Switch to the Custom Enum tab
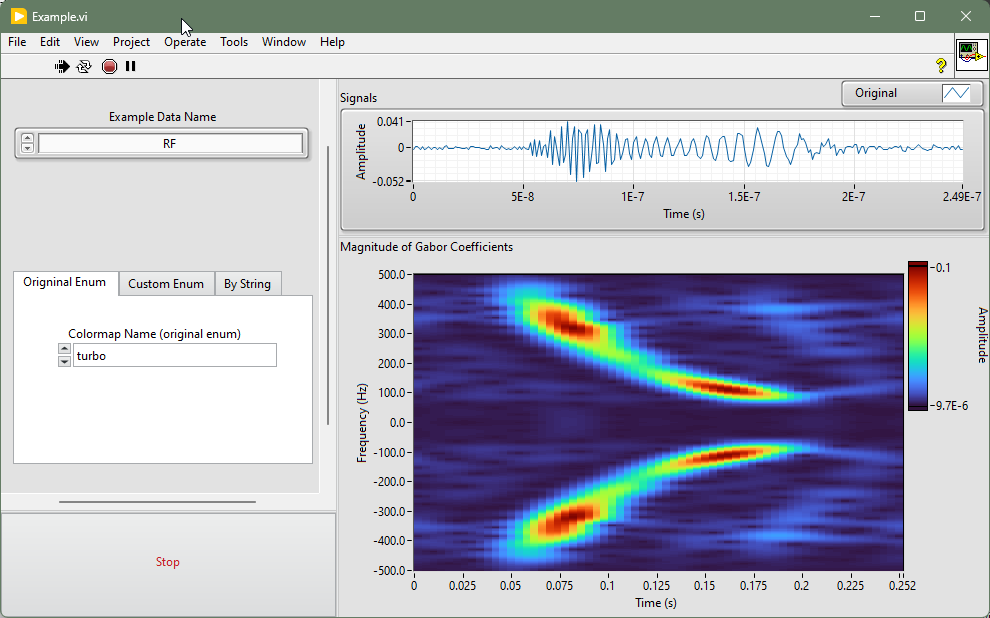990x618 pixels. click(166, 284)
